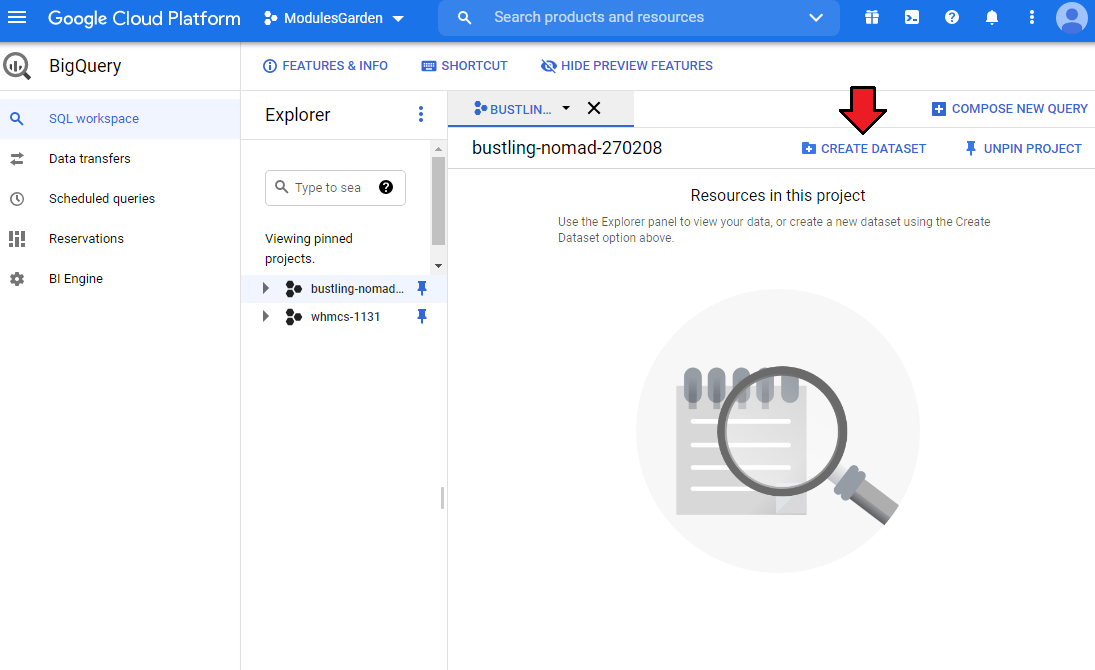Click the BI Engine gear icon
This screenshot has width=1095, height=670.
17,279
